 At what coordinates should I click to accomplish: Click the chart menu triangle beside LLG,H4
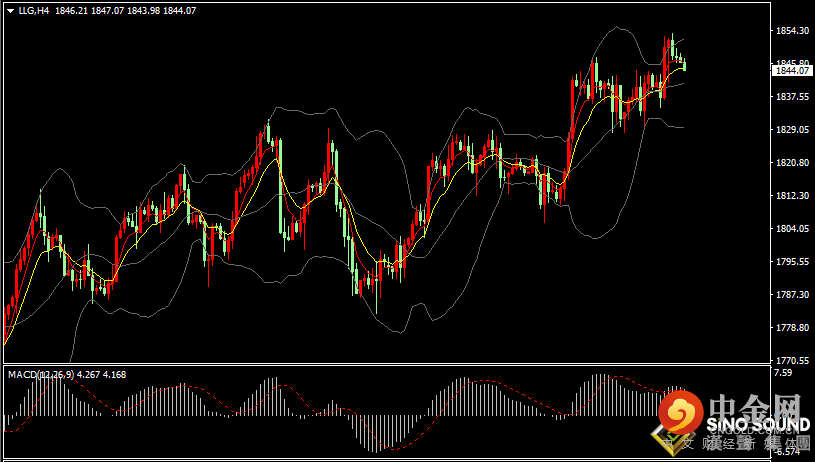[x=10, y=10]
